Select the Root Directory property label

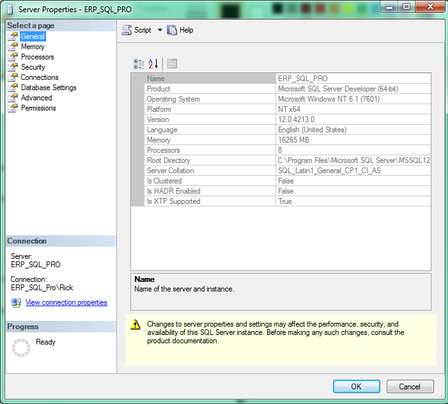click(x=168, y=160)
